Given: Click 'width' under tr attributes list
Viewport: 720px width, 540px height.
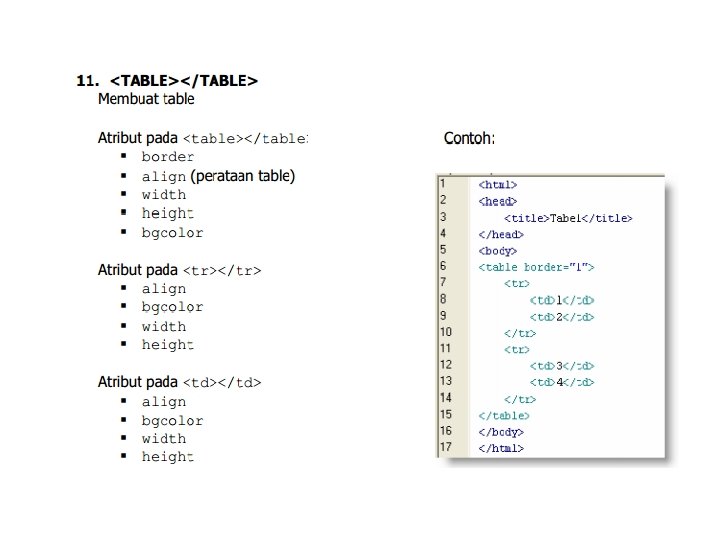Looking at the screenshot, I should point(163,326).
